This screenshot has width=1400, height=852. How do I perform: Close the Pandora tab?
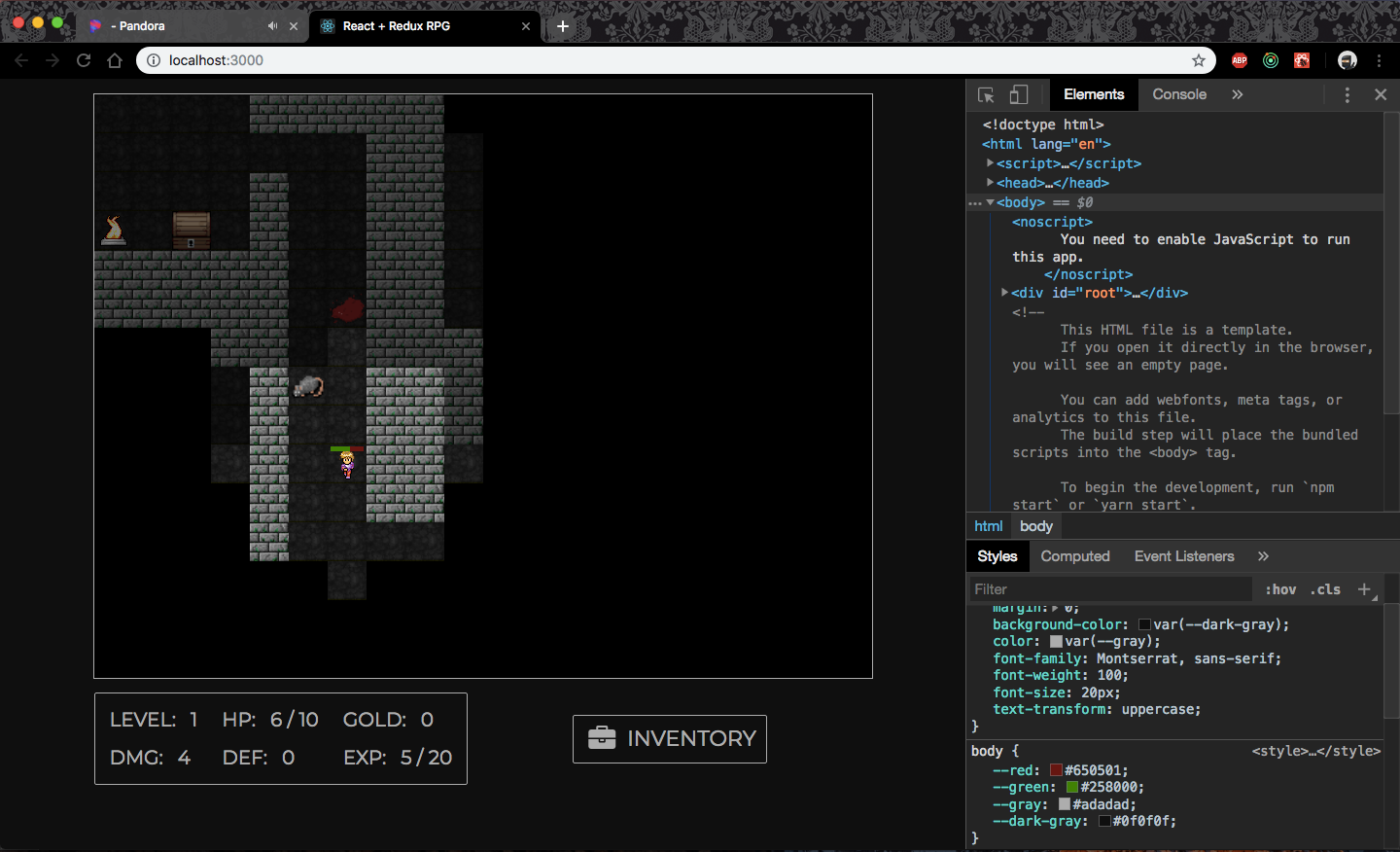click(x=294, y=26)
